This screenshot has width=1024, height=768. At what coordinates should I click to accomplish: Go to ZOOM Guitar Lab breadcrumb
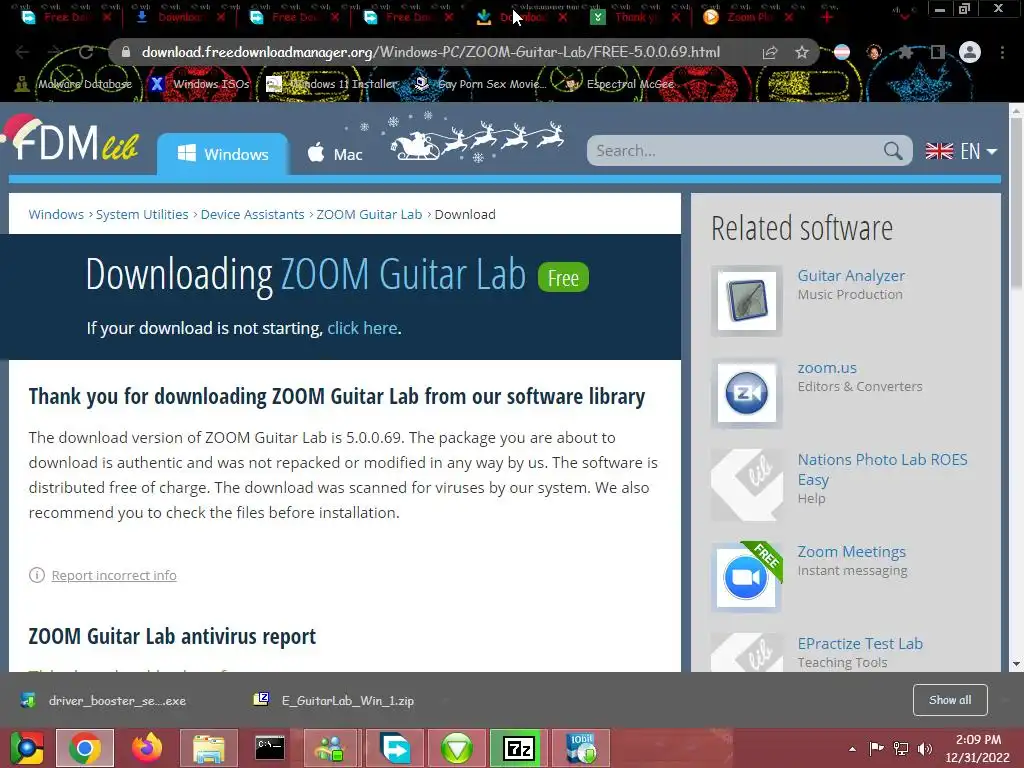(x=369, y=214)
